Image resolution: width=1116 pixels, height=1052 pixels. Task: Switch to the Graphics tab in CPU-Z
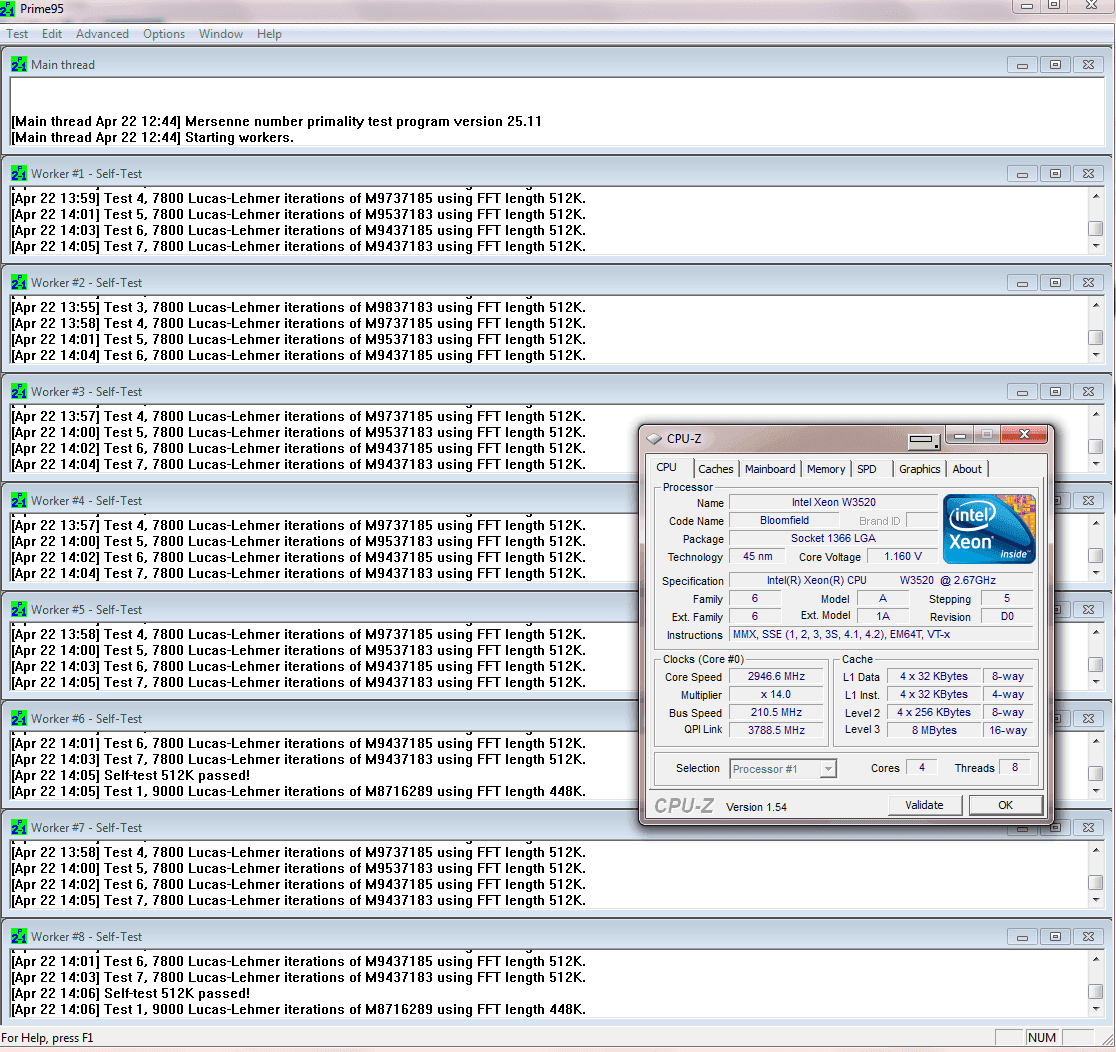(919, 469)
